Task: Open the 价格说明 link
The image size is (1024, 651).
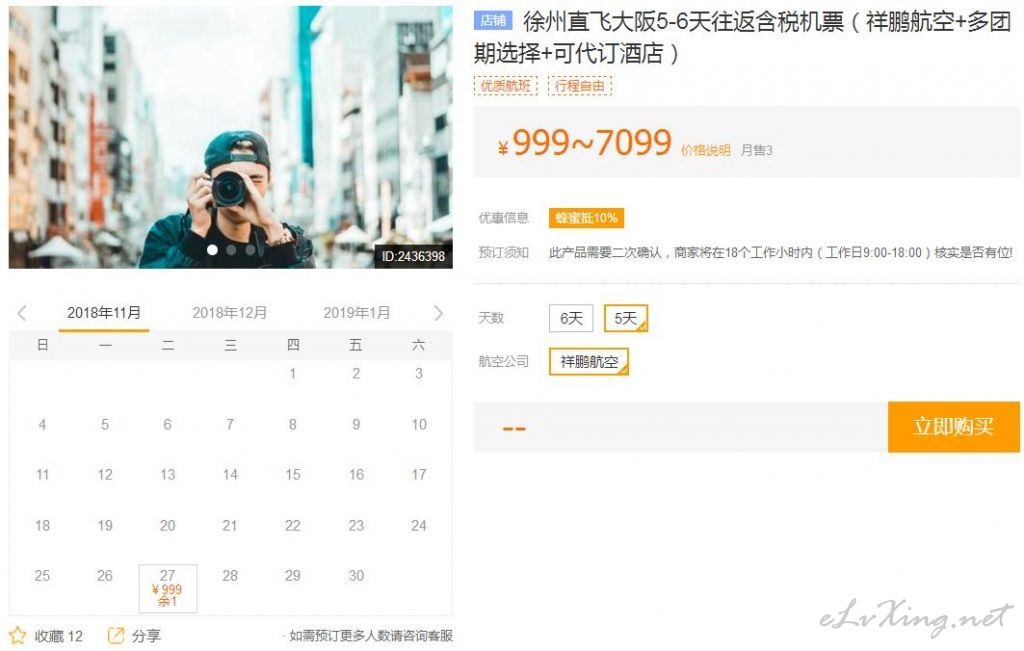Action: 705,151
